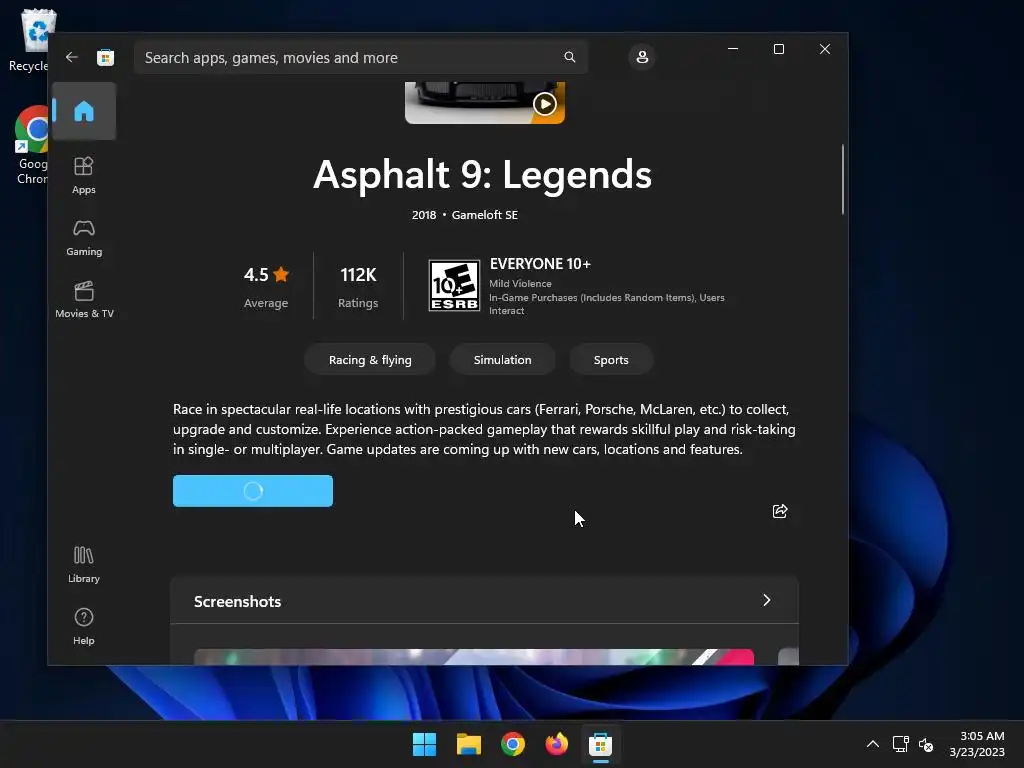Minimize the Microsoft Store window
1024x768 pixels.
pyautogui.click(x=733, y=49)
